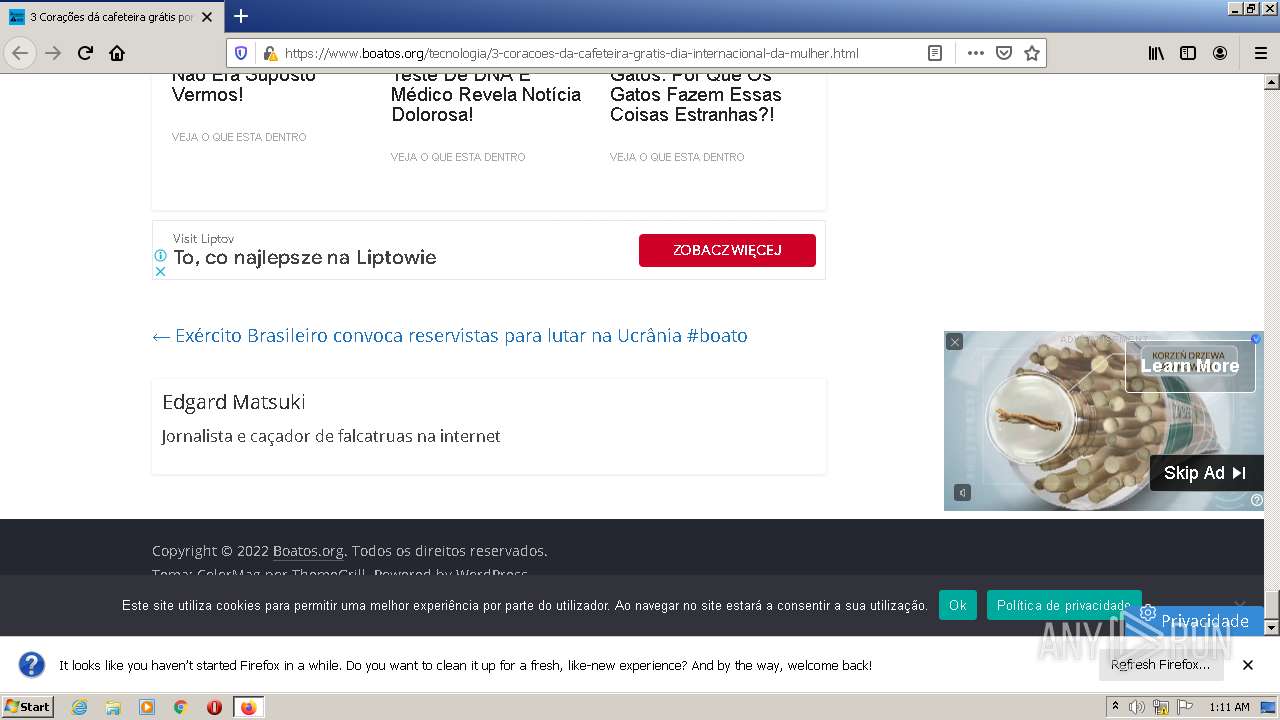Open the Firefox hamburger menu
The image size is (1280, 720).
coord(1260,53)
